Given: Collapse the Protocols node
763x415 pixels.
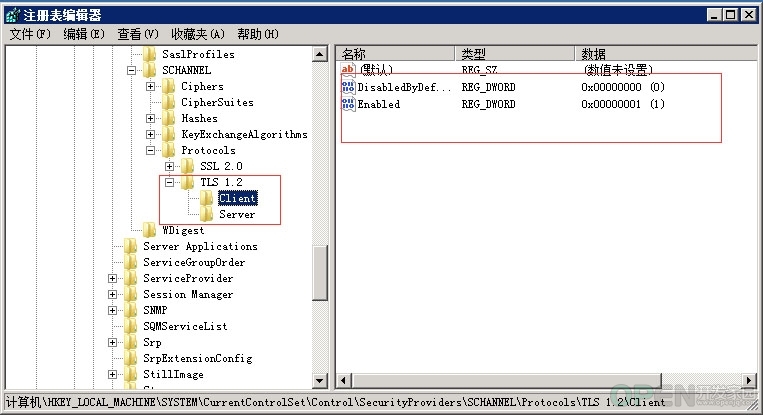Looking at the screenshot, I should pyautogui.click(x=150, y=151).
